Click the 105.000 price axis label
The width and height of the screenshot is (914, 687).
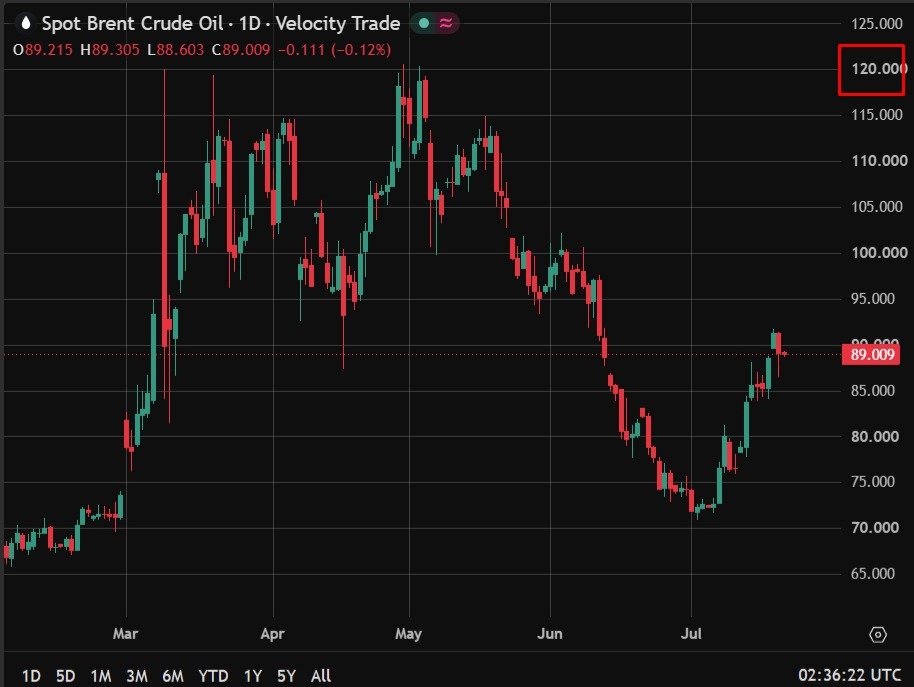(x=877, y=207)
